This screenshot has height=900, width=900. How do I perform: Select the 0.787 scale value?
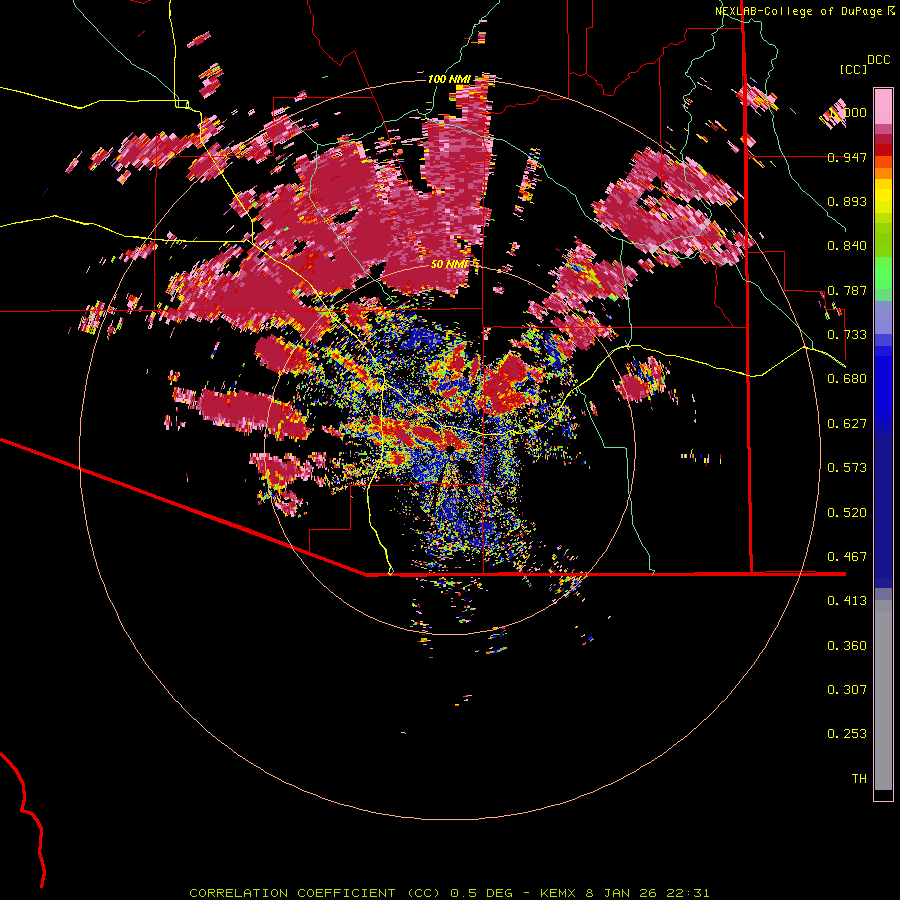847,290
